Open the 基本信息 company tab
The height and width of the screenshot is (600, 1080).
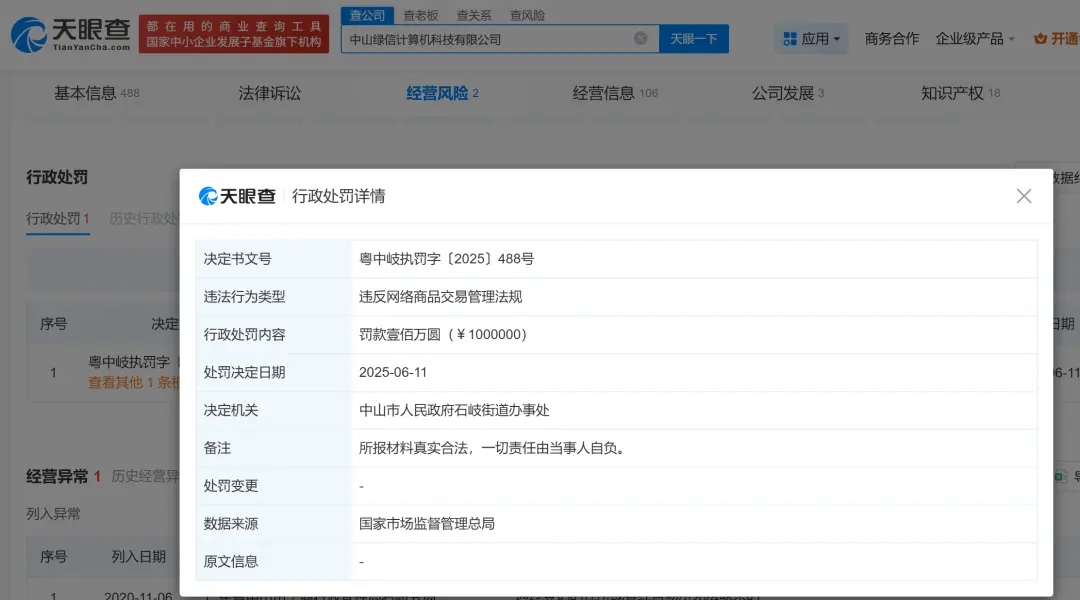click(x=85, y=91)
